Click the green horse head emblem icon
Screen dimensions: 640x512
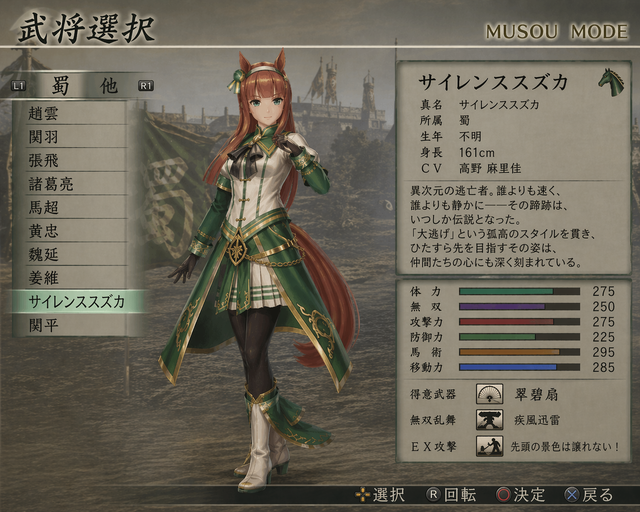[611, 82]
